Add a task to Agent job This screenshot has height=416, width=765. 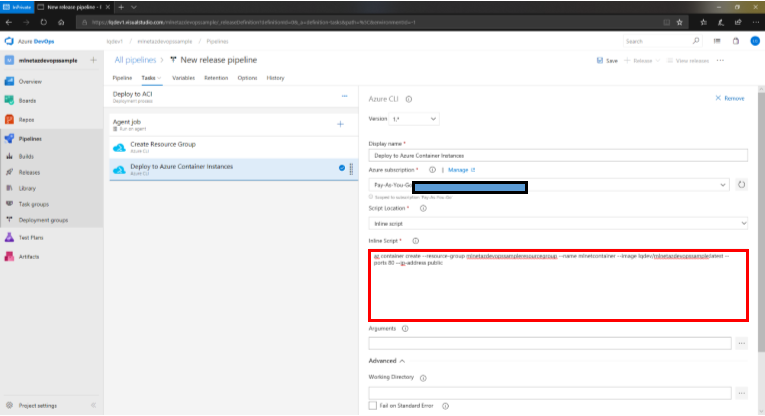340,124
